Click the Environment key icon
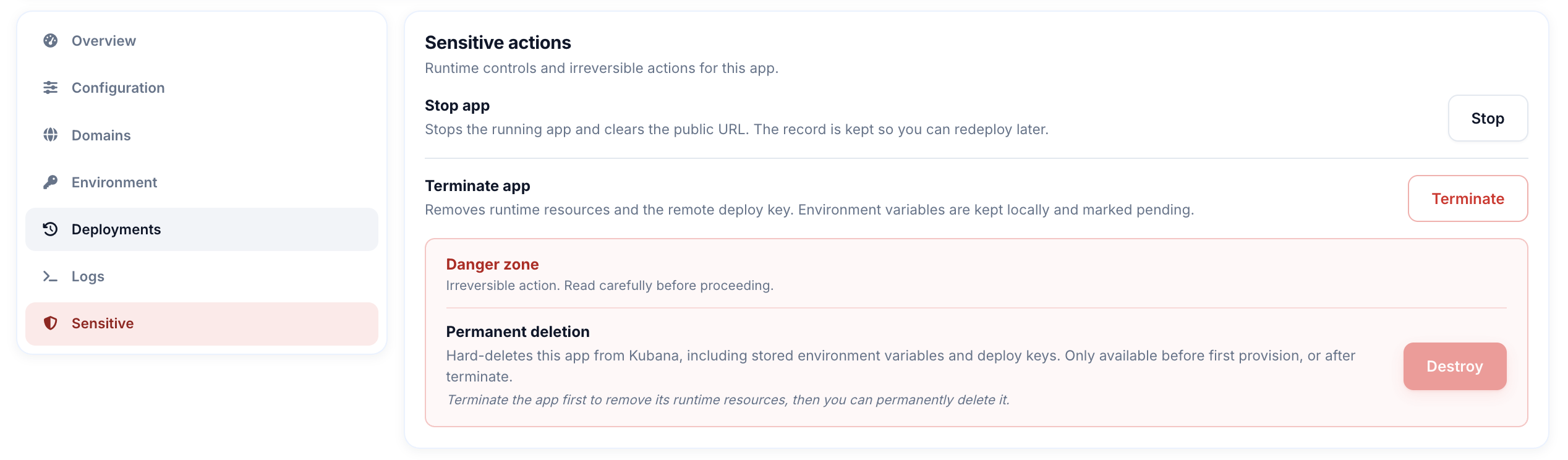 [x=51, y=182]
